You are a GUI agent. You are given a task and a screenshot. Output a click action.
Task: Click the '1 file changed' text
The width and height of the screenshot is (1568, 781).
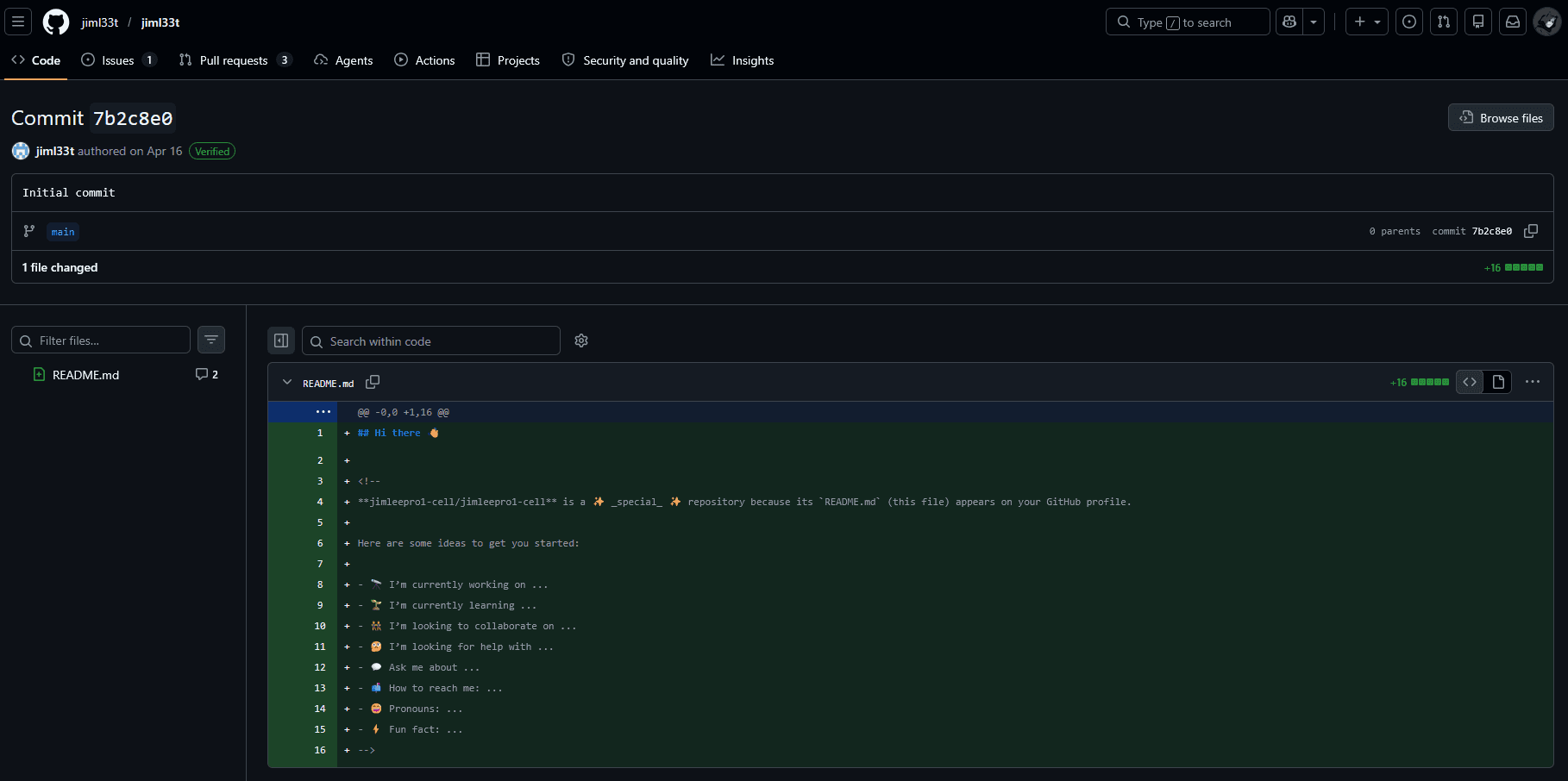60,267
